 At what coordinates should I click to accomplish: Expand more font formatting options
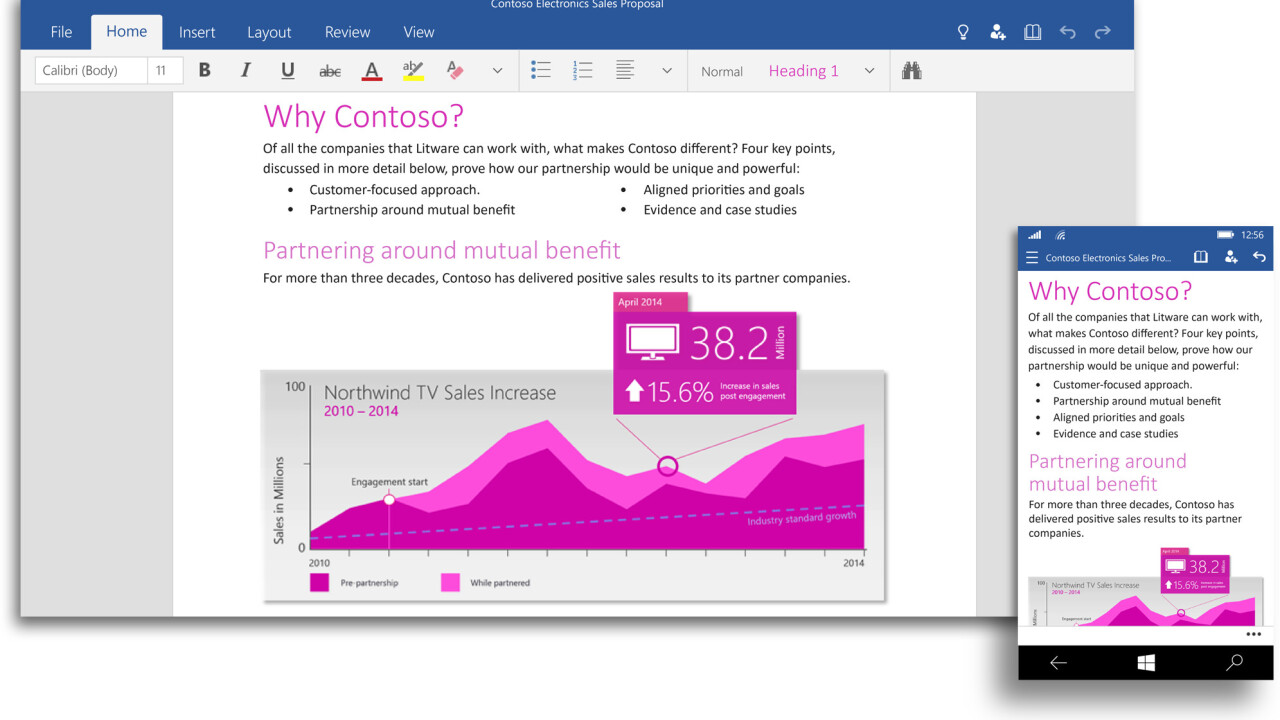click(497, 71)
